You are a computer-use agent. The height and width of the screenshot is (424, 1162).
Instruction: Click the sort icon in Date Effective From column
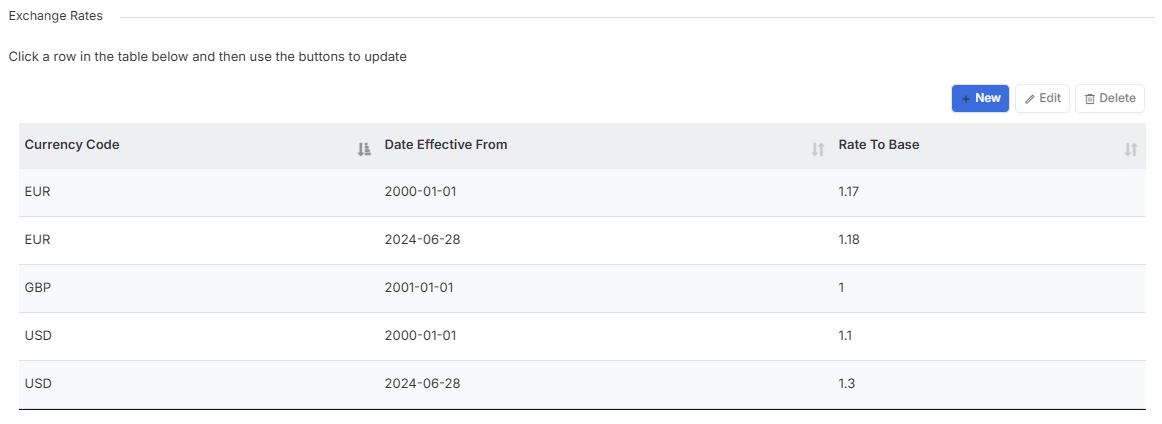817,150
